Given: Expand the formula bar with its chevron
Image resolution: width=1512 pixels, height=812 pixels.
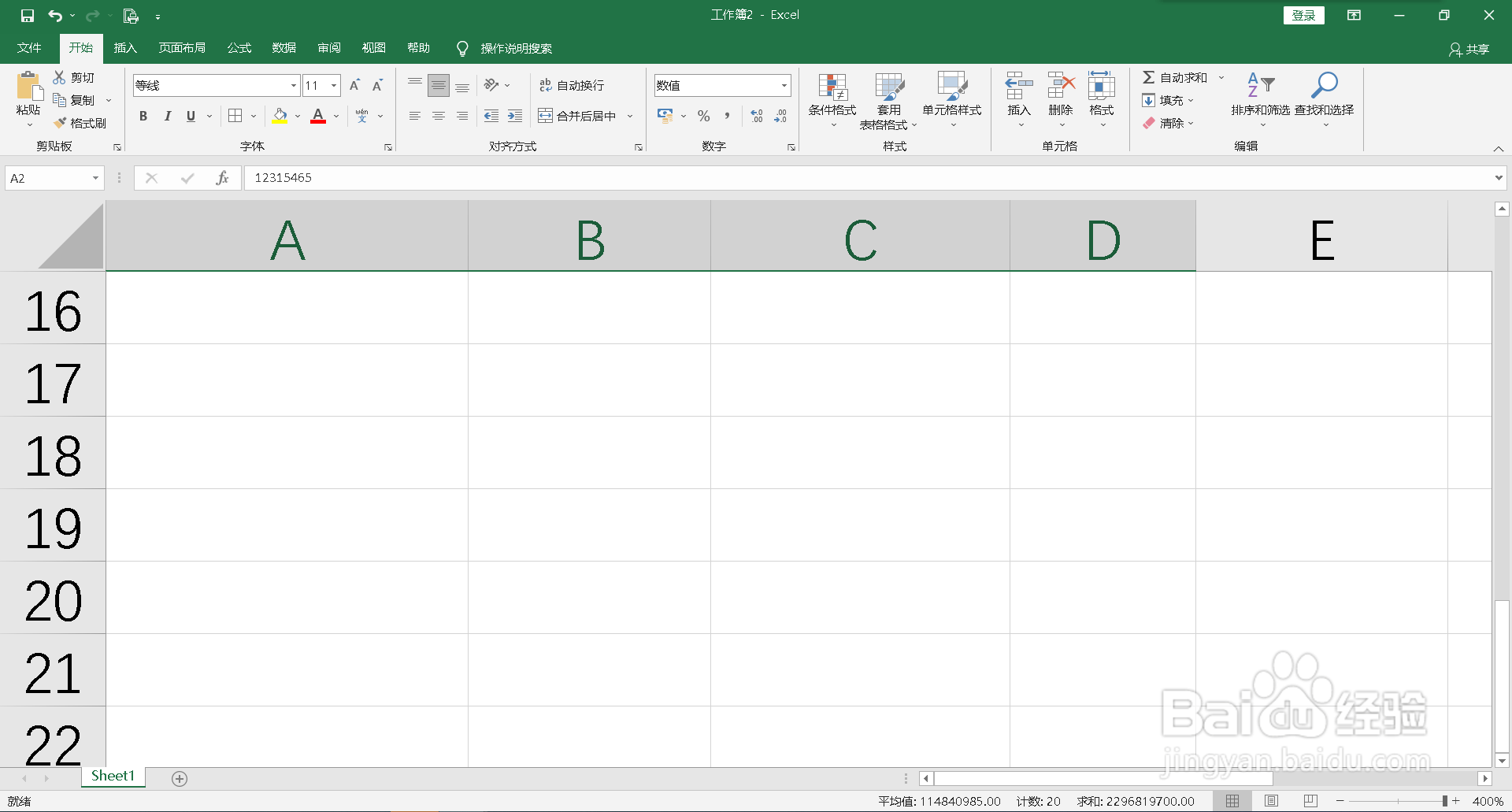Looking at the screenshot, I should click(1498, 178).
